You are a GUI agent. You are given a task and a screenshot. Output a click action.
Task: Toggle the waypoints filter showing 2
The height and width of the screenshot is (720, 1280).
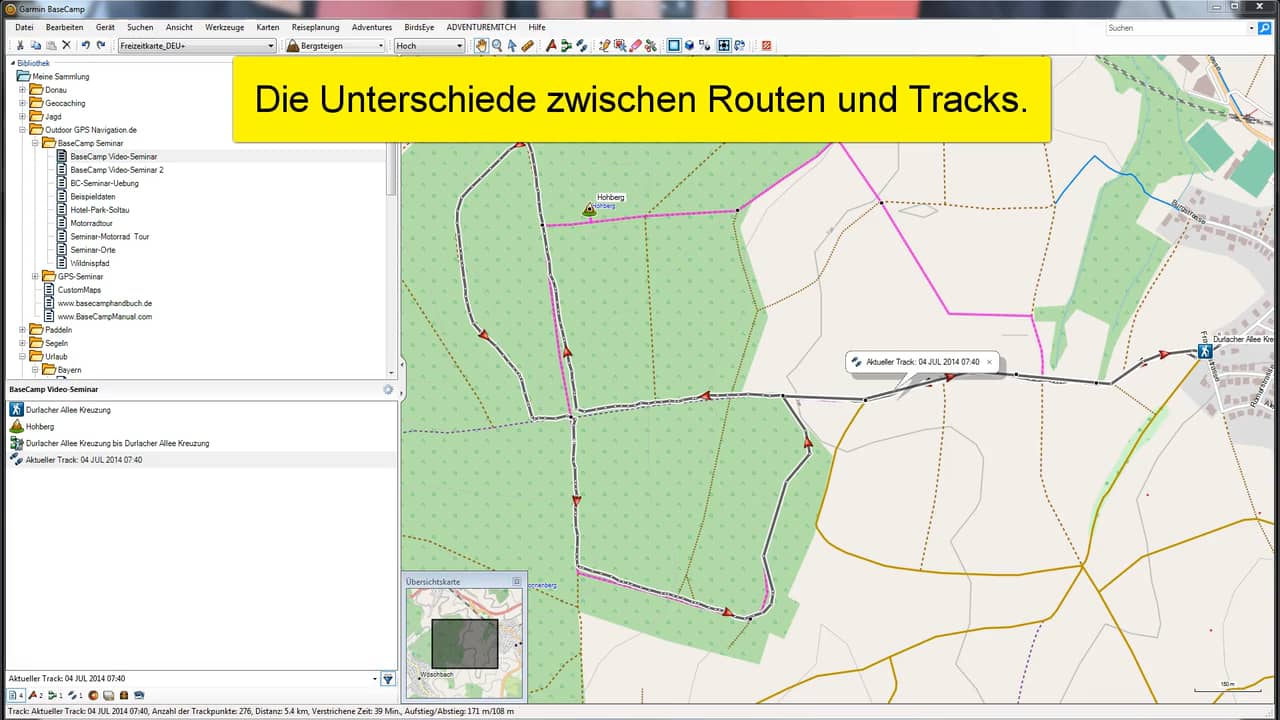point(35,695)
